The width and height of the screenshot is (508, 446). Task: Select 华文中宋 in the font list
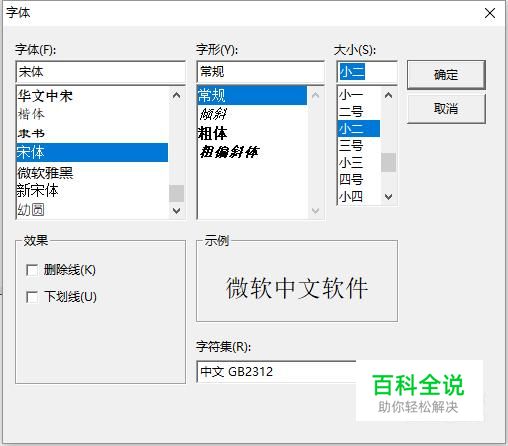pyautogui.click(x=92, y=96)
